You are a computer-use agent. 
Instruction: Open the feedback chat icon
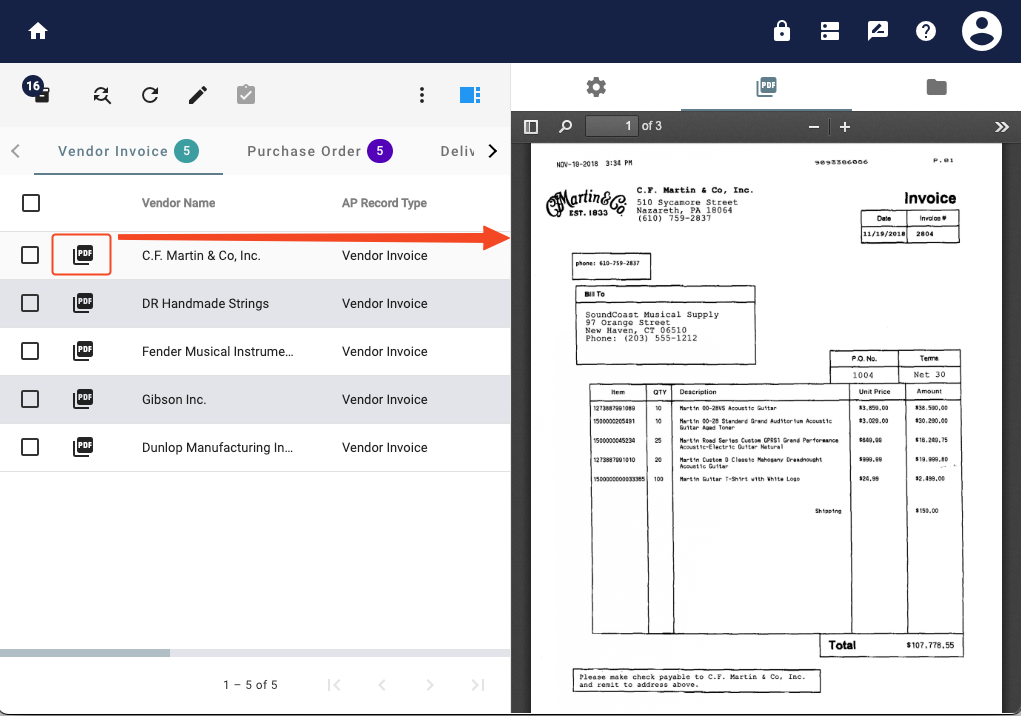pos(878,31)
